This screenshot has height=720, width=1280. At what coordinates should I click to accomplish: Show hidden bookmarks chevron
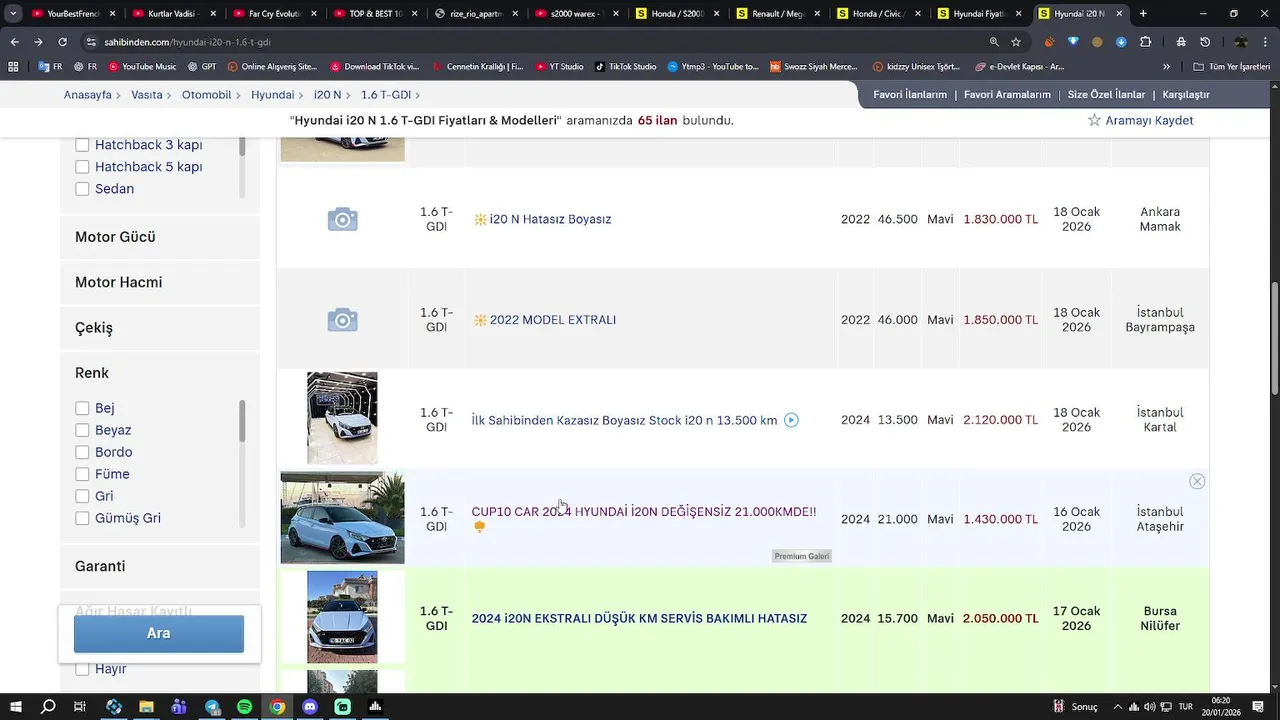1166,67
